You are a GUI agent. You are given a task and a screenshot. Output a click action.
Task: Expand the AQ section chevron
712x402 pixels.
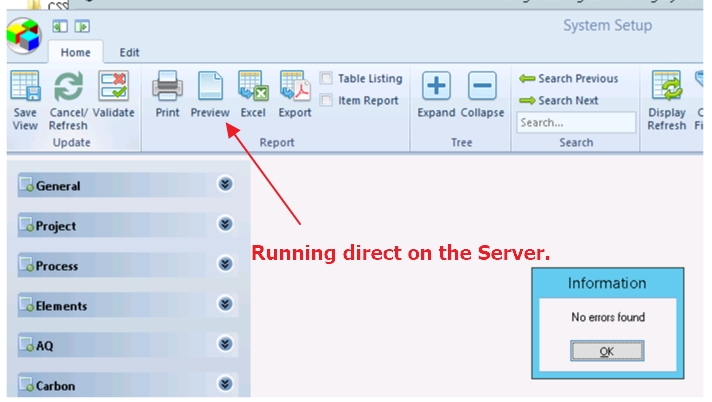click(x=225, y=344)
